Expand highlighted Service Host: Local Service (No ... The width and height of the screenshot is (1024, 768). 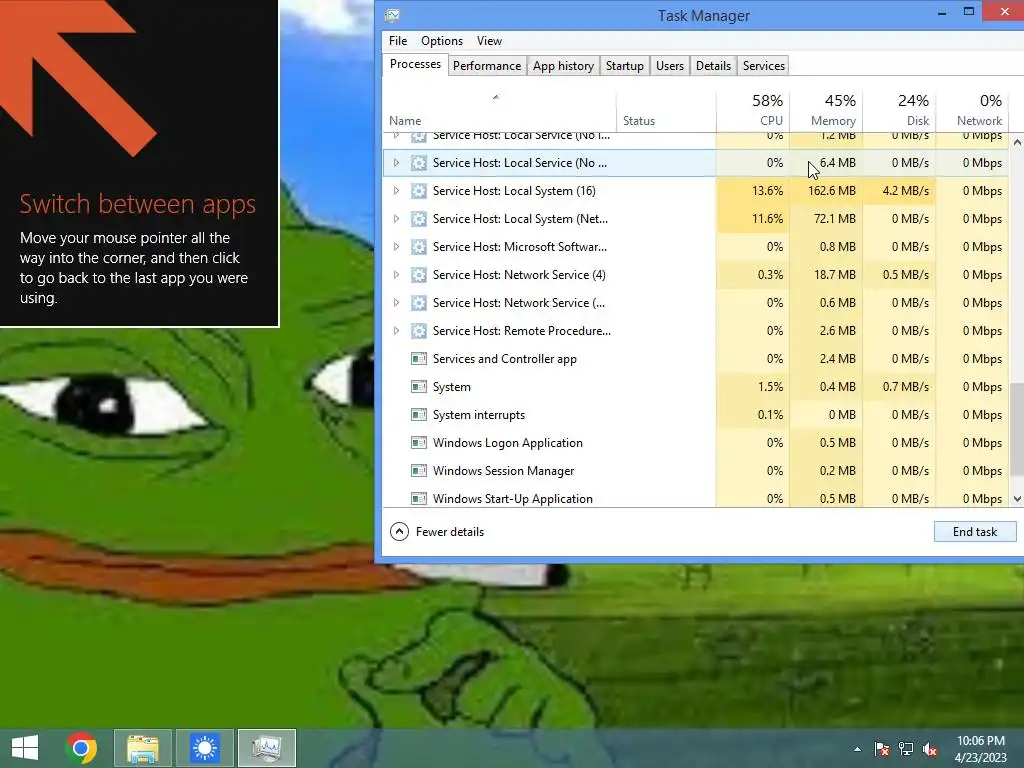click(x=396, y=163)
